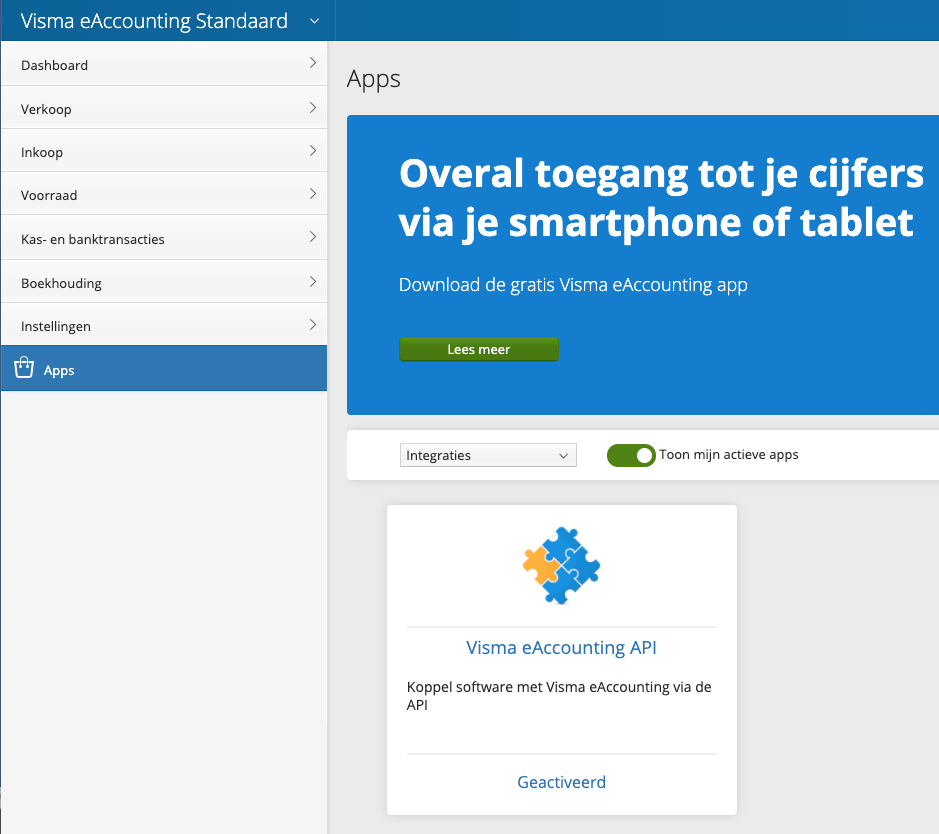
Task: Open the Voorraad menu item
Action: [x=164, y=193]
